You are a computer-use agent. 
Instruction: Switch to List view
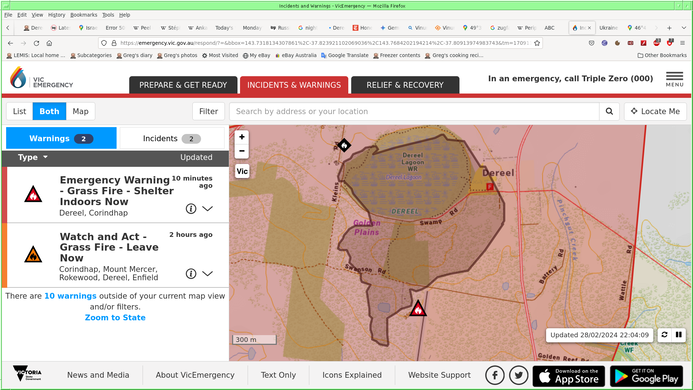[x=19, y=111]
